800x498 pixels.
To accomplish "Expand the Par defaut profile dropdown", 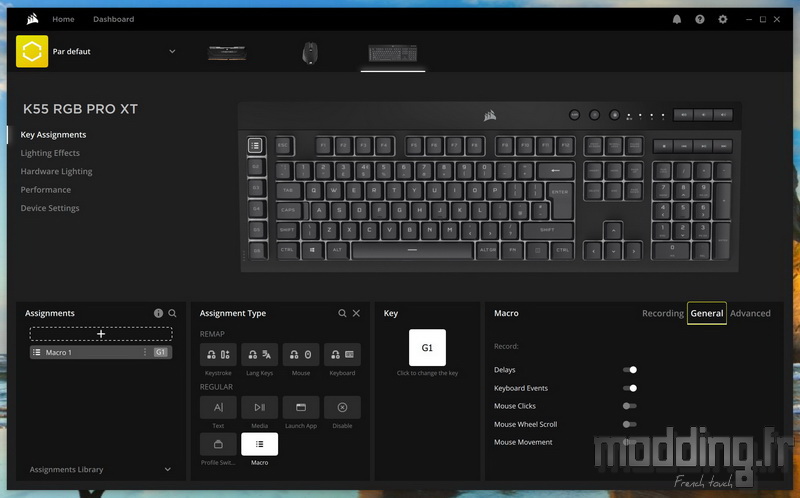I will click(172, 52).
